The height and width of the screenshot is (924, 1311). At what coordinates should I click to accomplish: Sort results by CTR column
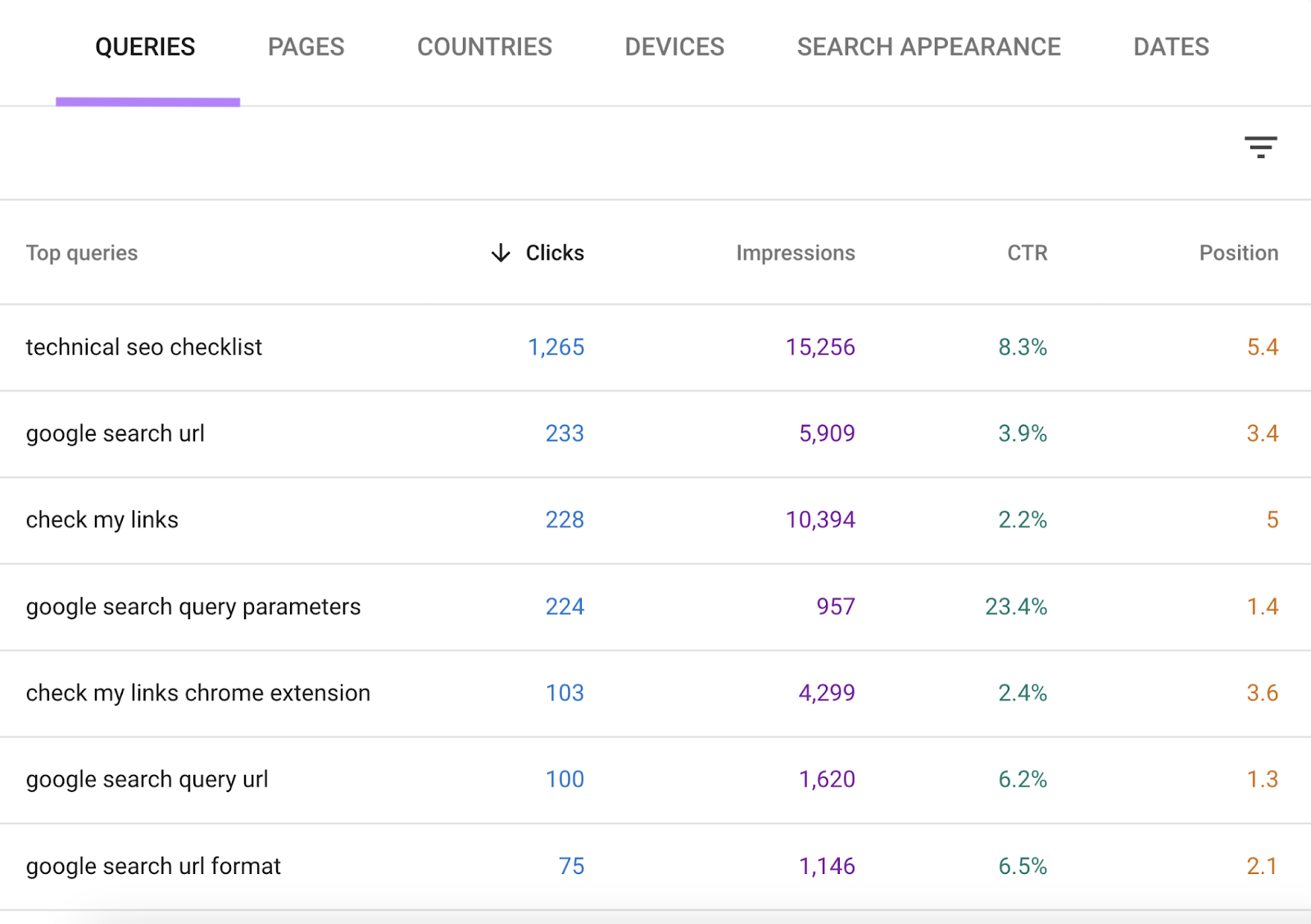pyautogui.click(x=1026, y=253)
